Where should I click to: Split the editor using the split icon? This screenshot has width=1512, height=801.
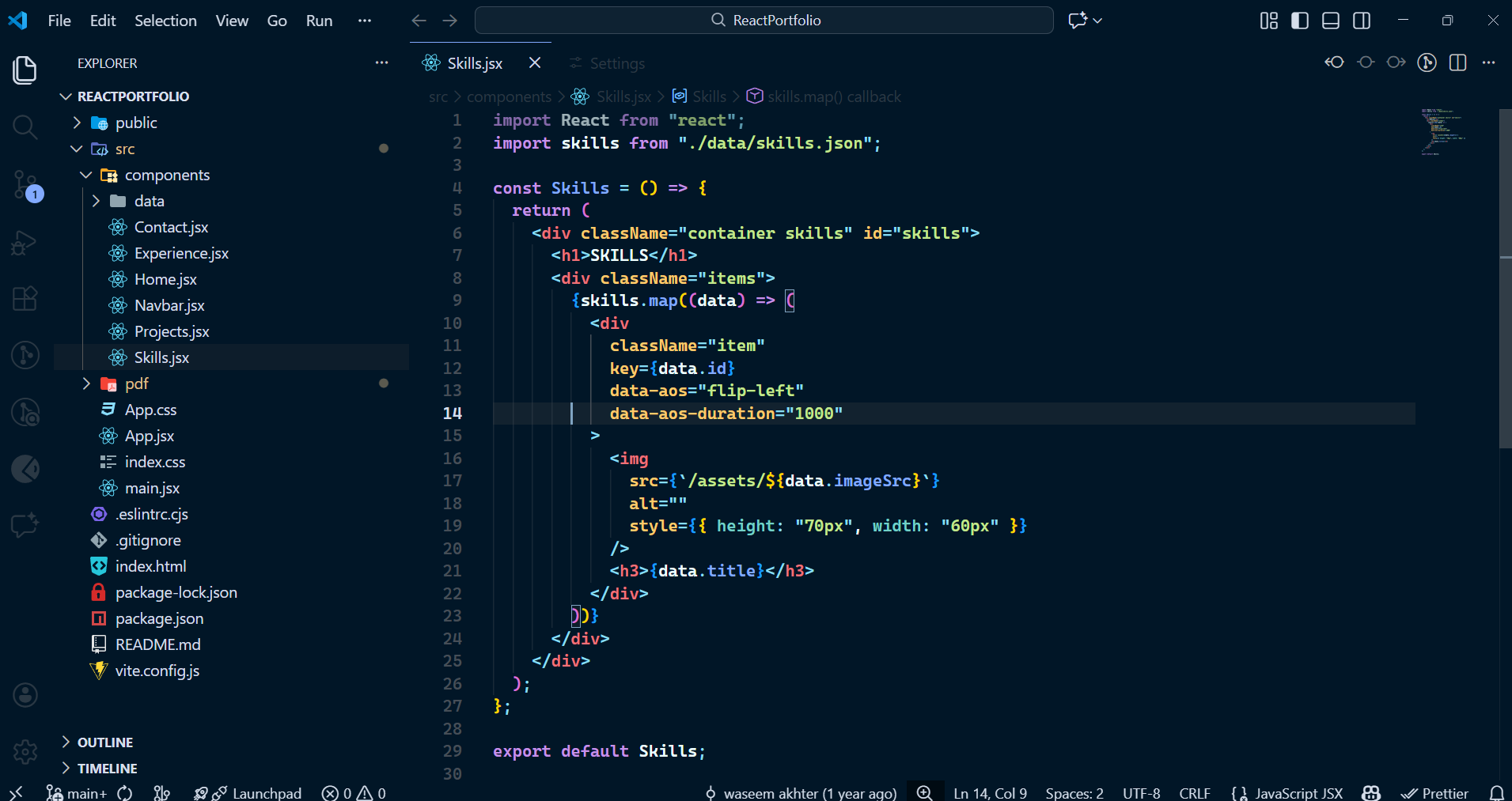click(x=1458, y=62)
